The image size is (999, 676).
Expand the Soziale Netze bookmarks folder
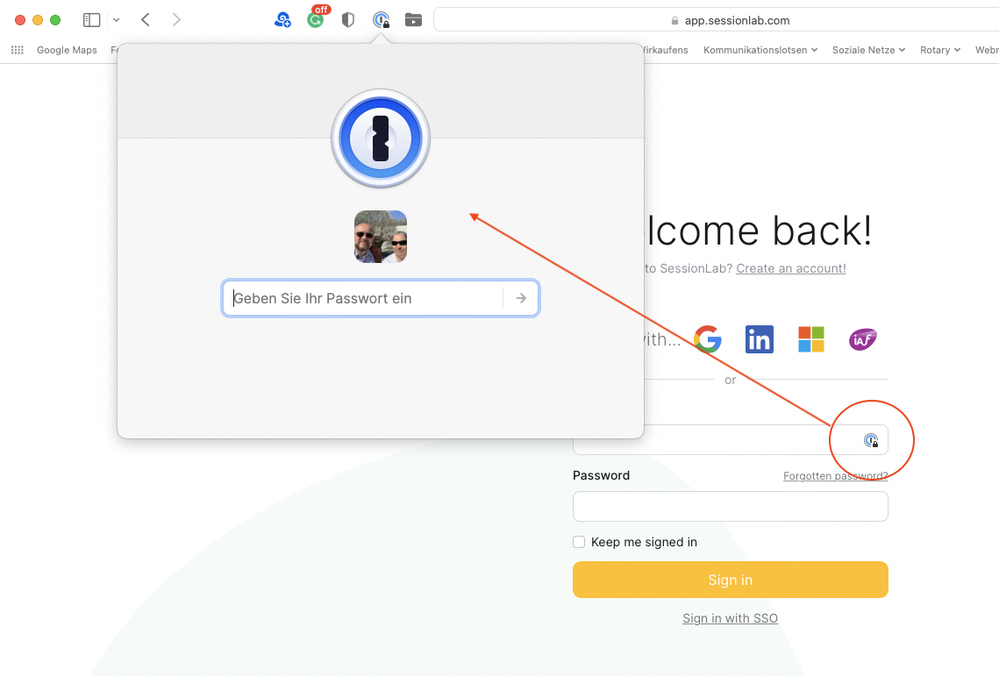point(868,50)
